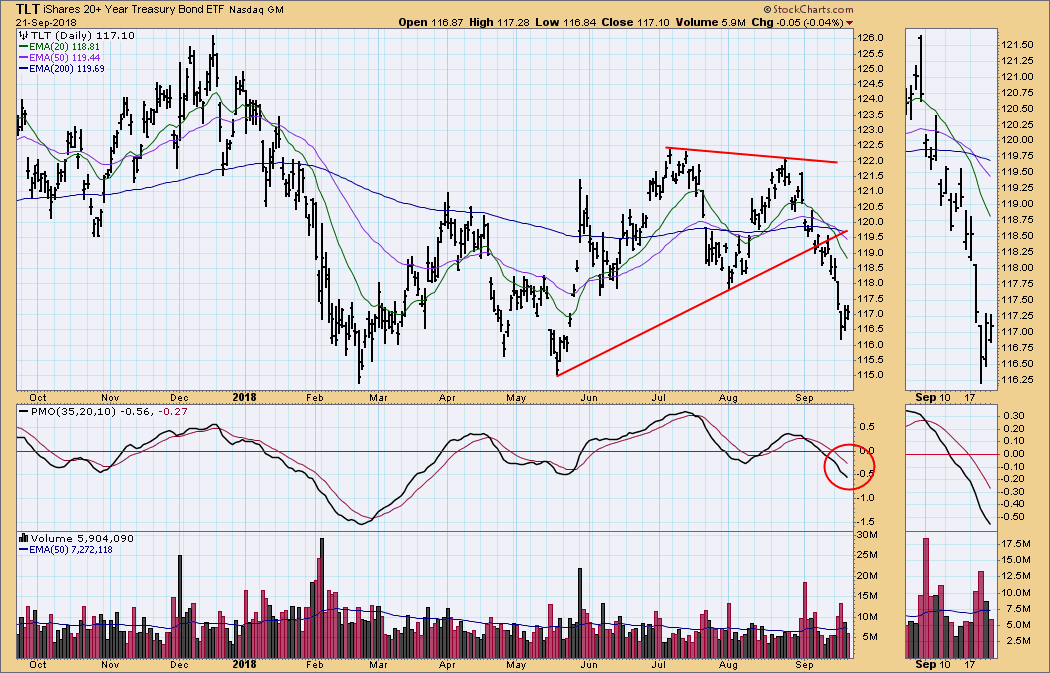Click the 120.00 label on the zoomed panel
Viewport: 1050px width, 673px height.
[x=1017, y=140]
